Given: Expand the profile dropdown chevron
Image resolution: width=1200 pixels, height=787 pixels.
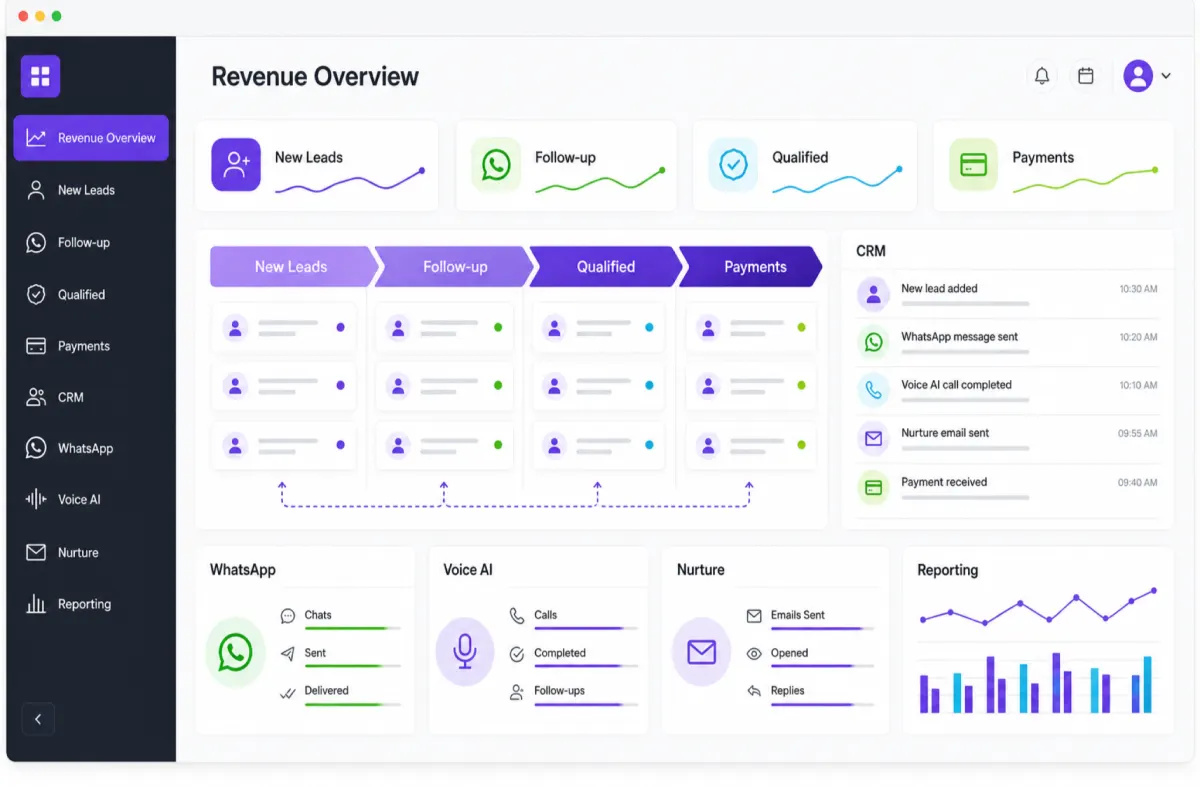Looking at the screenshot, I should [1166, 76].
